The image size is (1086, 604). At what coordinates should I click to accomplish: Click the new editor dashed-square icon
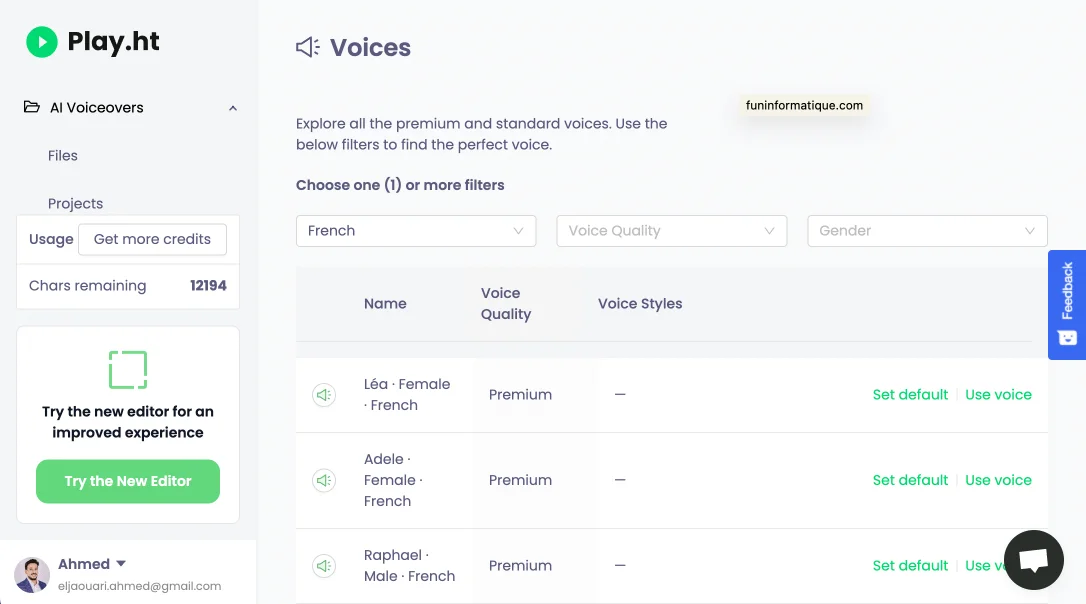pyautogui.click(x=128, y=370)
